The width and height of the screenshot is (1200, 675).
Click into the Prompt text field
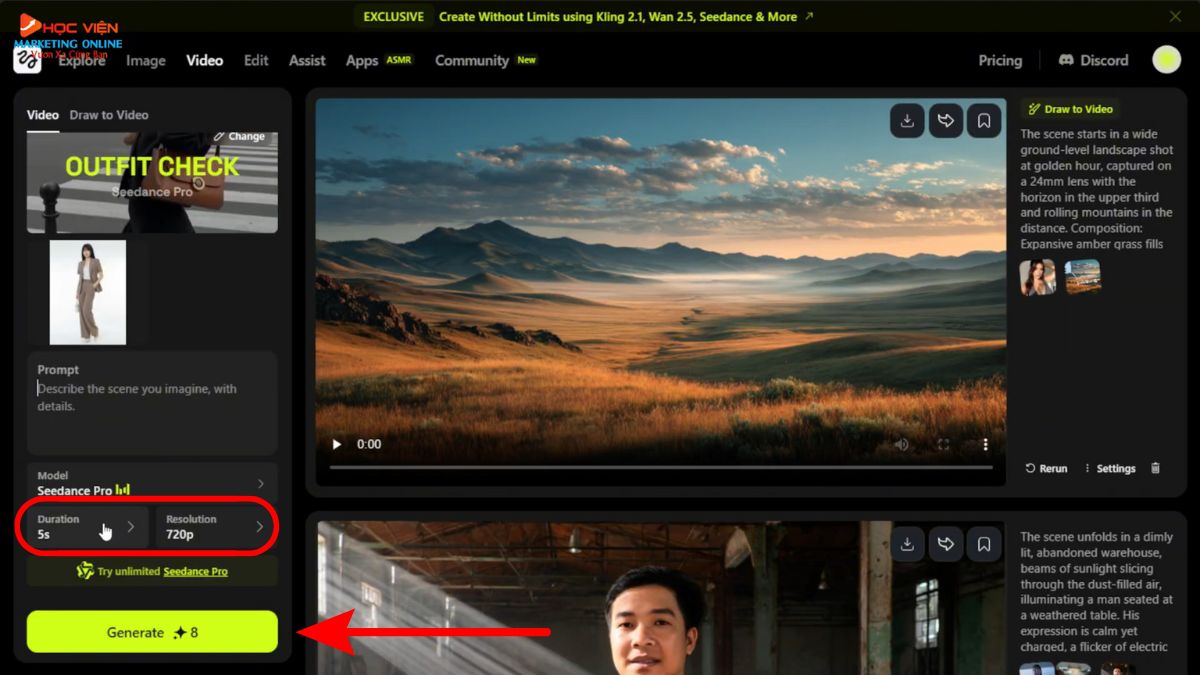pyautogui.click(x=152, y=405)
